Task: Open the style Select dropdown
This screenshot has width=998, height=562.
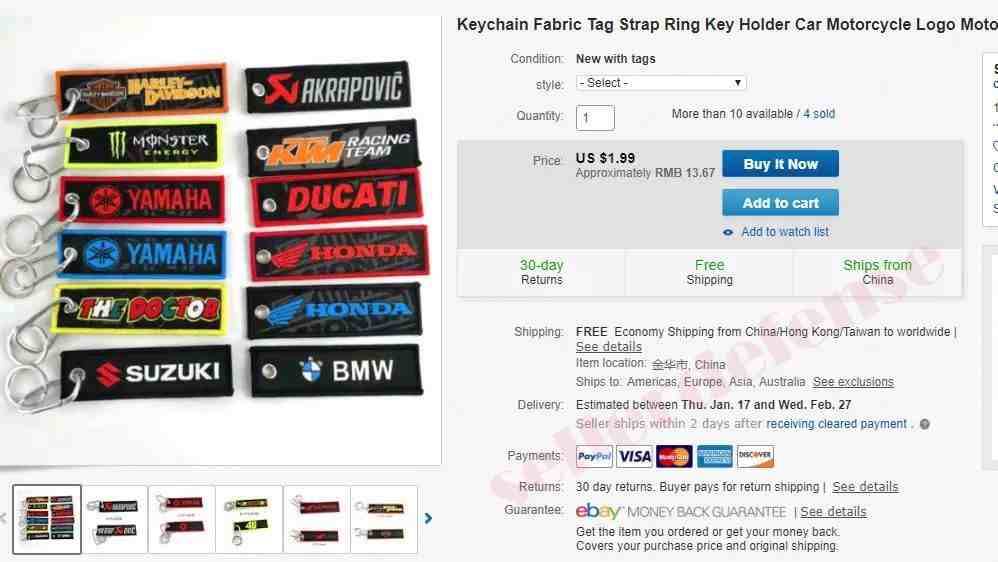Action: [661, 83]
